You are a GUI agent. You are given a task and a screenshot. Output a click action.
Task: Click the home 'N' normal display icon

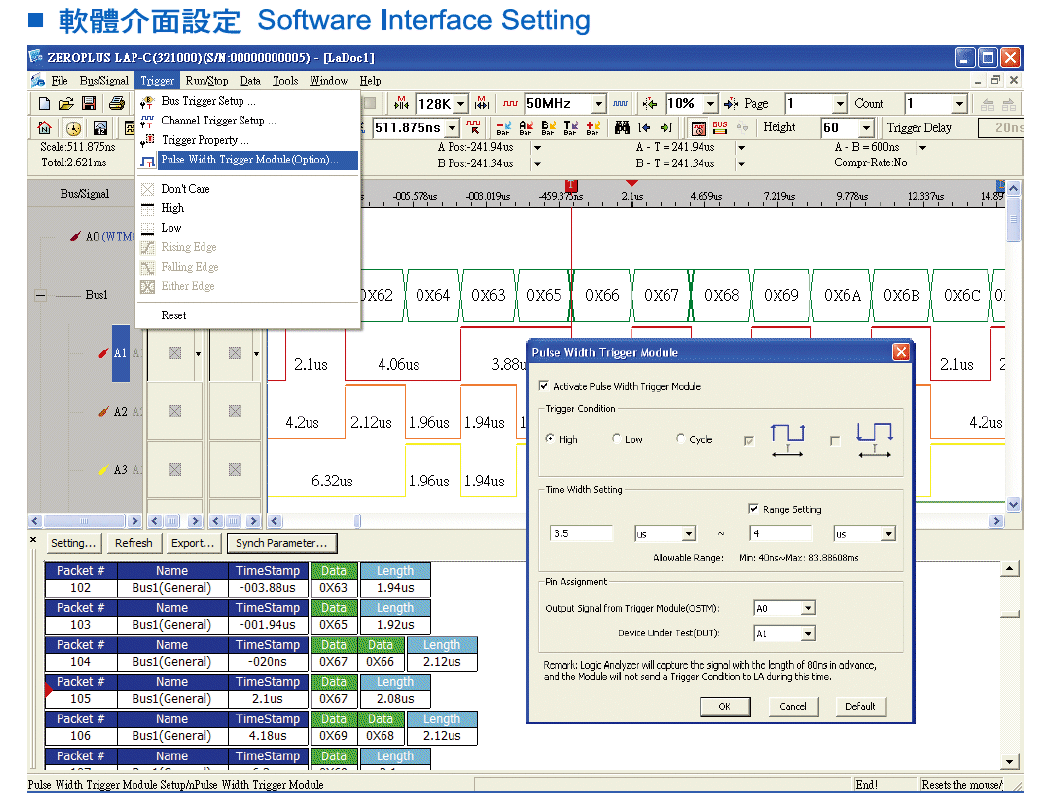point(44,128)
